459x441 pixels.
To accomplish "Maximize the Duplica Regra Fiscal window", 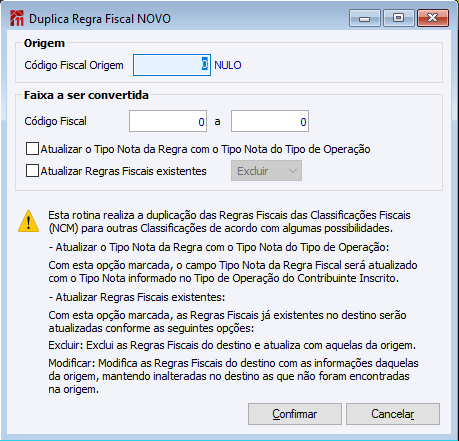I will pyautogui.click(x=399, y=18).
